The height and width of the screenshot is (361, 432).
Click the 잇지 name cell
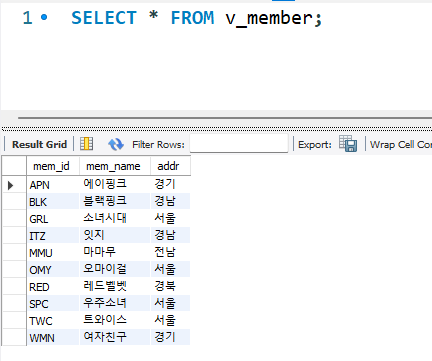[115, 235]
